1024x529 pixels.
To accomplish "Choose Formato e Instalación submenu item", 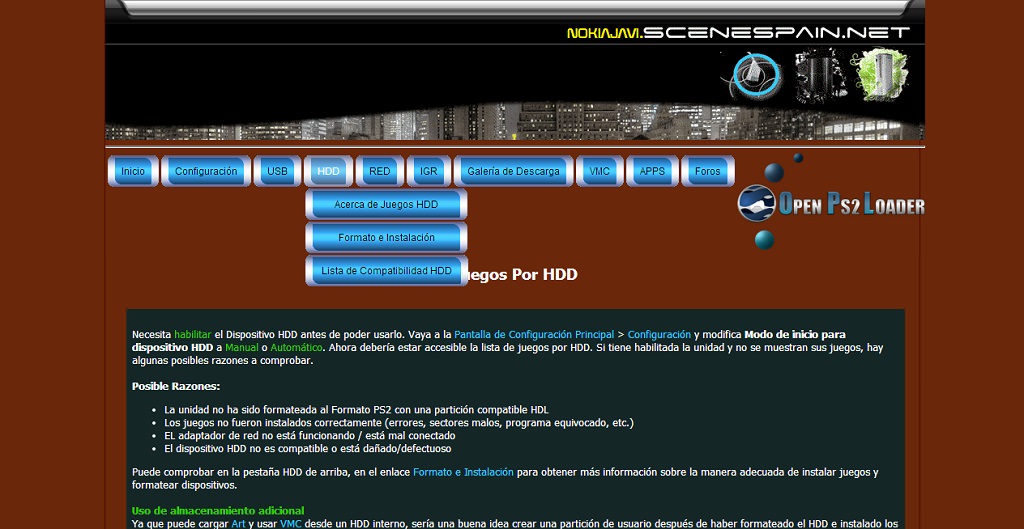I will pos(386,238).
